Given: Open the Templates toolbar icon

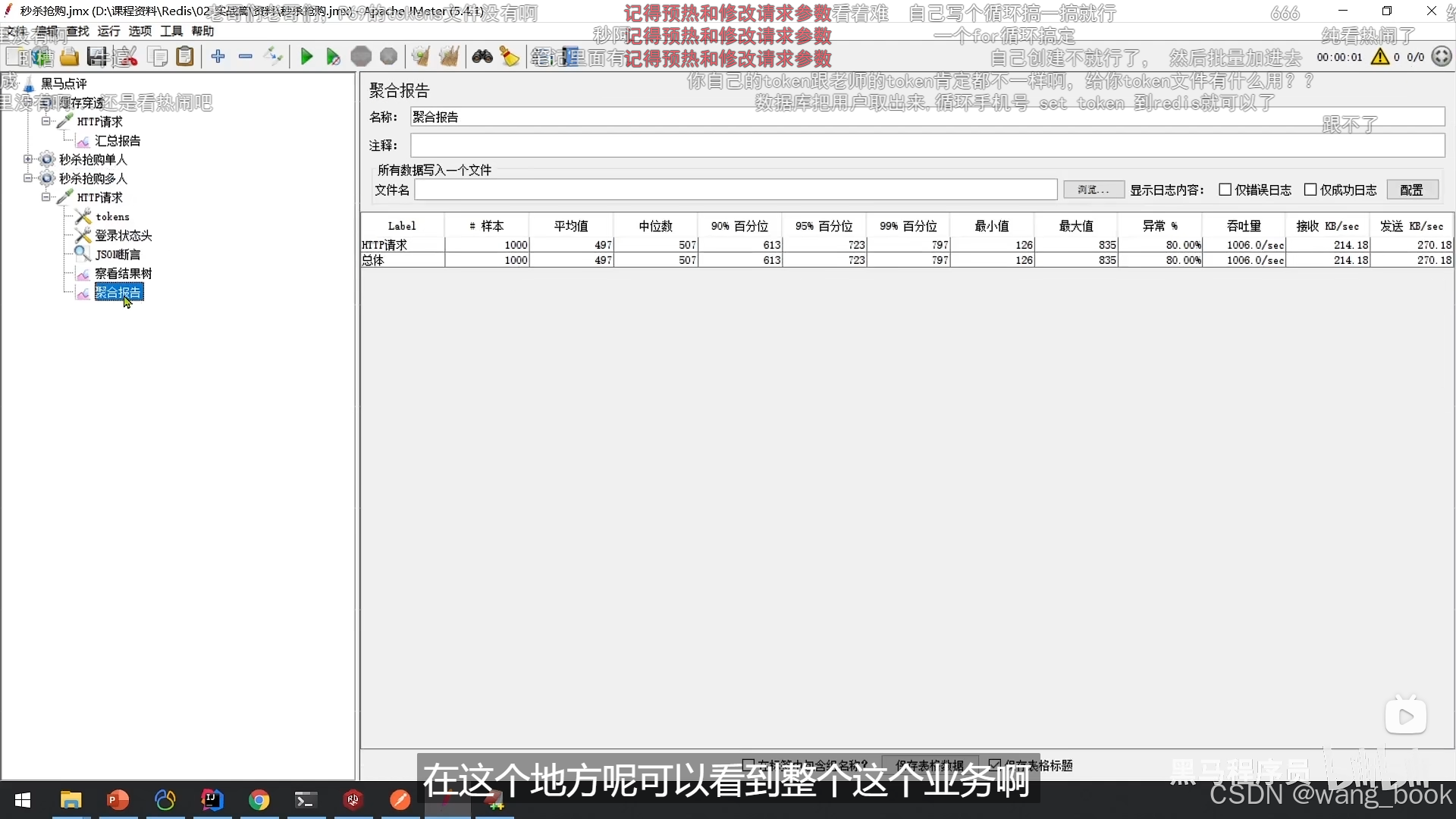Looking at the screenshot, I should pyautogui.click(x=42, y=57).
